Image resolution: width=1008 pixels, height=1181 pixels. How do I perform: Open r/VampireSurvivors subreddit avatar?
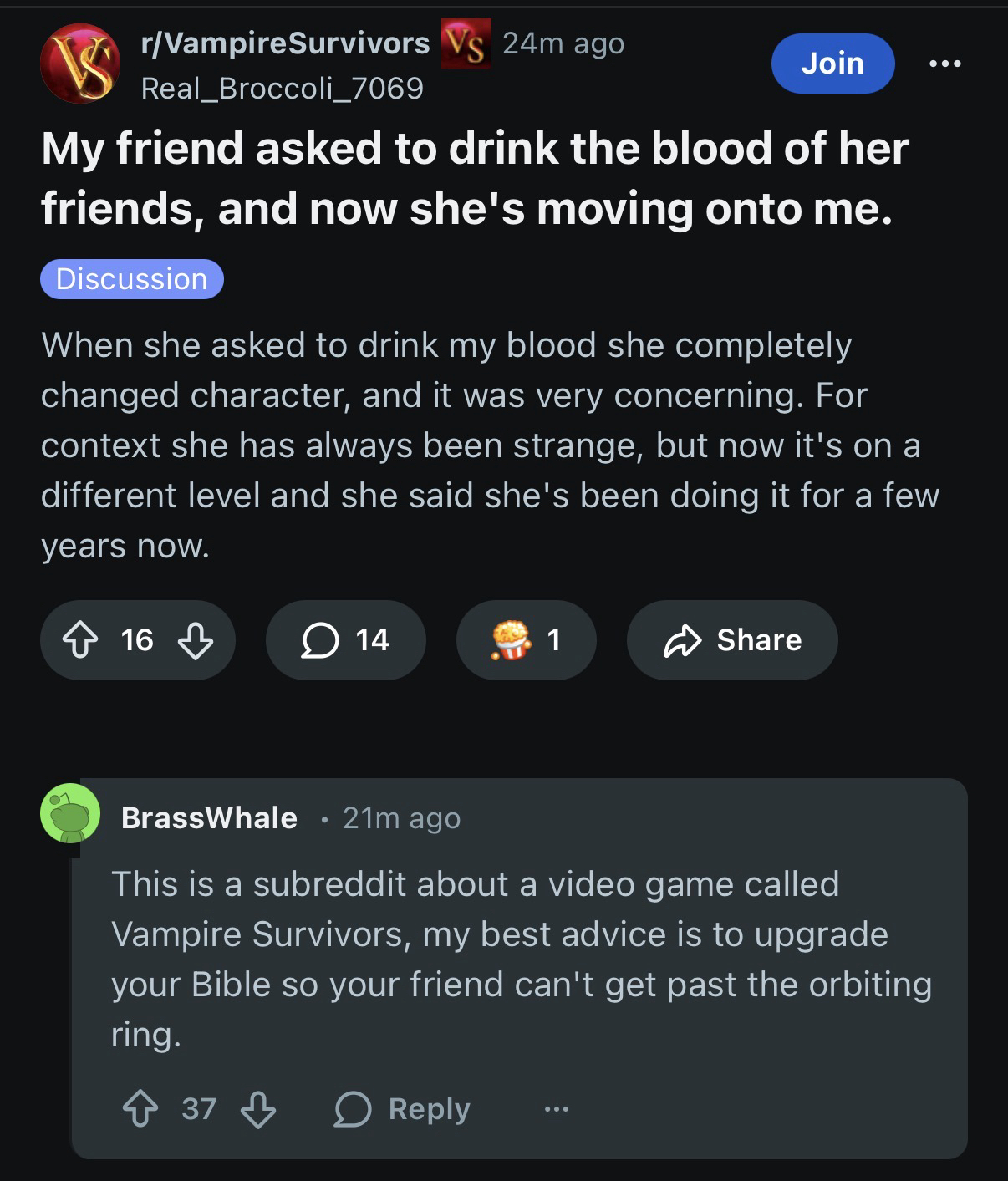81,64
